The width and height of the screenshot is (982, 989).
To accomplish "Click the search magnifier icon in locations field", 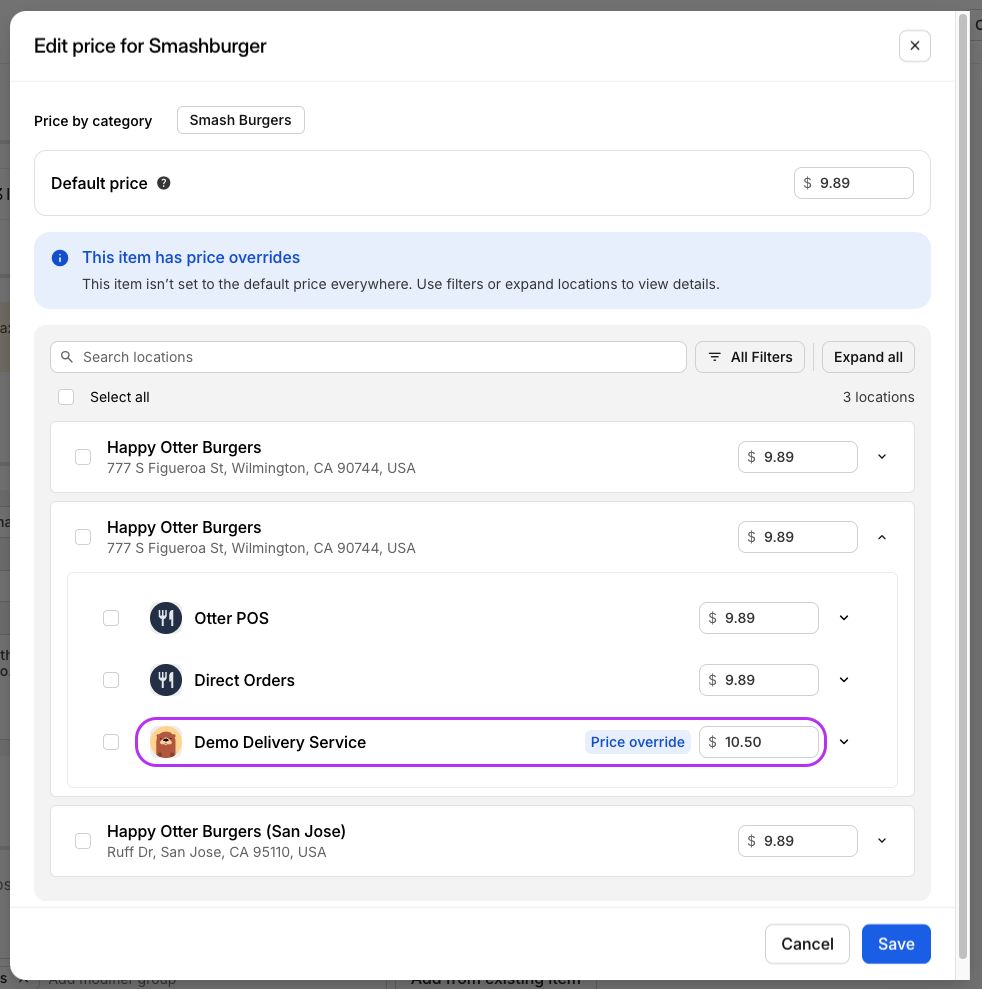I will (x=67, y=357).
